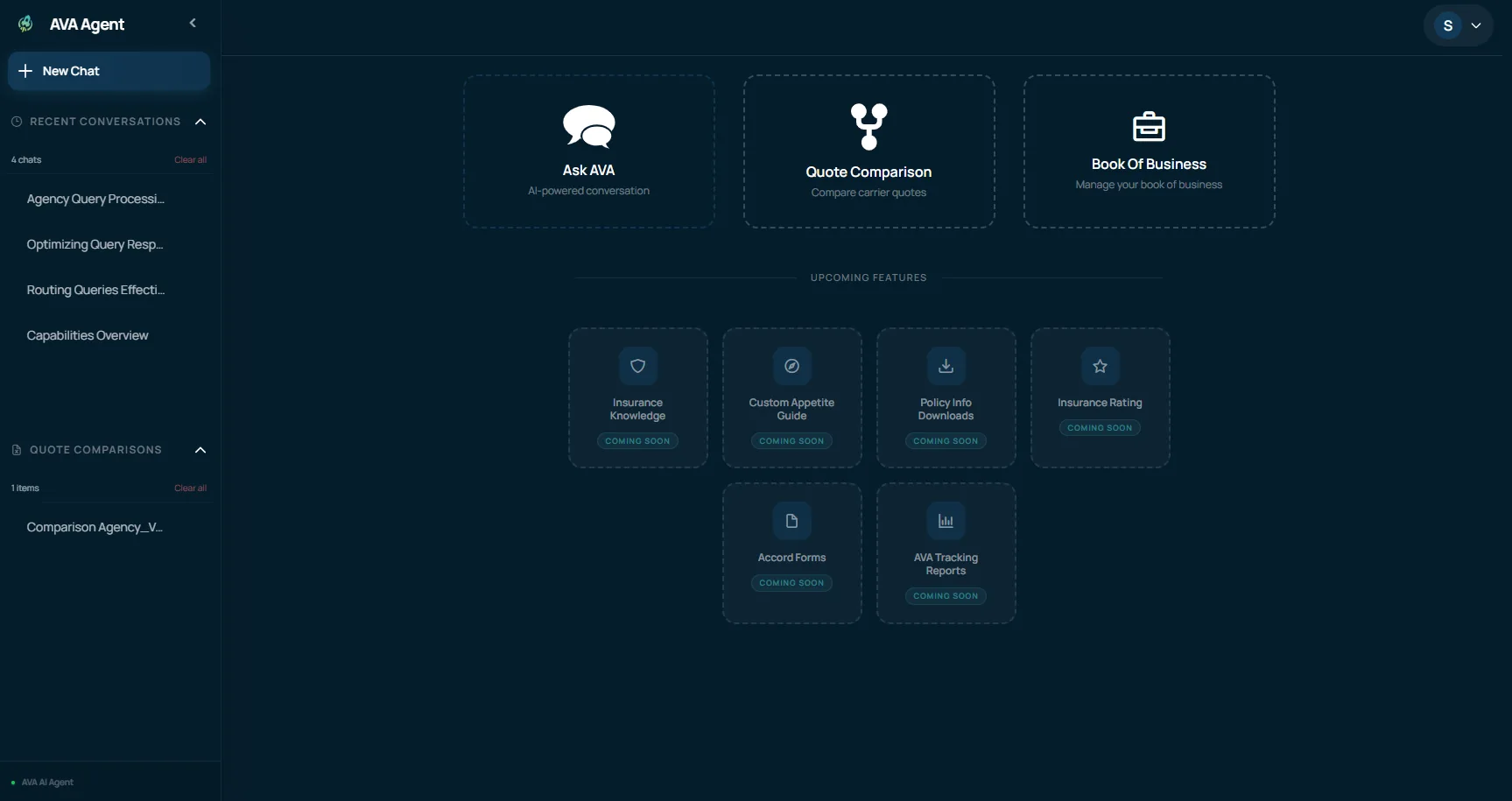Click the Insurance Knowledge shield icon

click(x=638, y=366)
